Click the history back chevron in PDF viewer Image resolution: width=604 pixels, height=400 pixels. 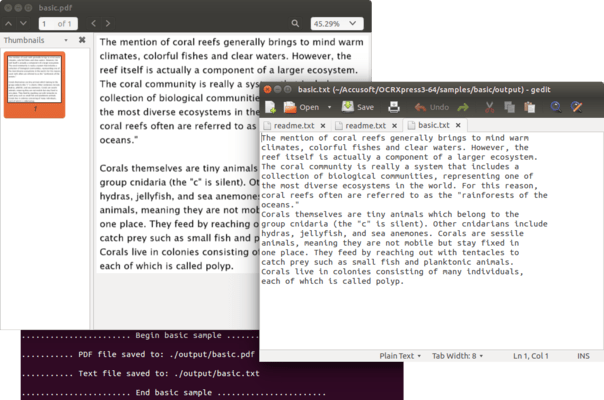[x=93, y=24]
